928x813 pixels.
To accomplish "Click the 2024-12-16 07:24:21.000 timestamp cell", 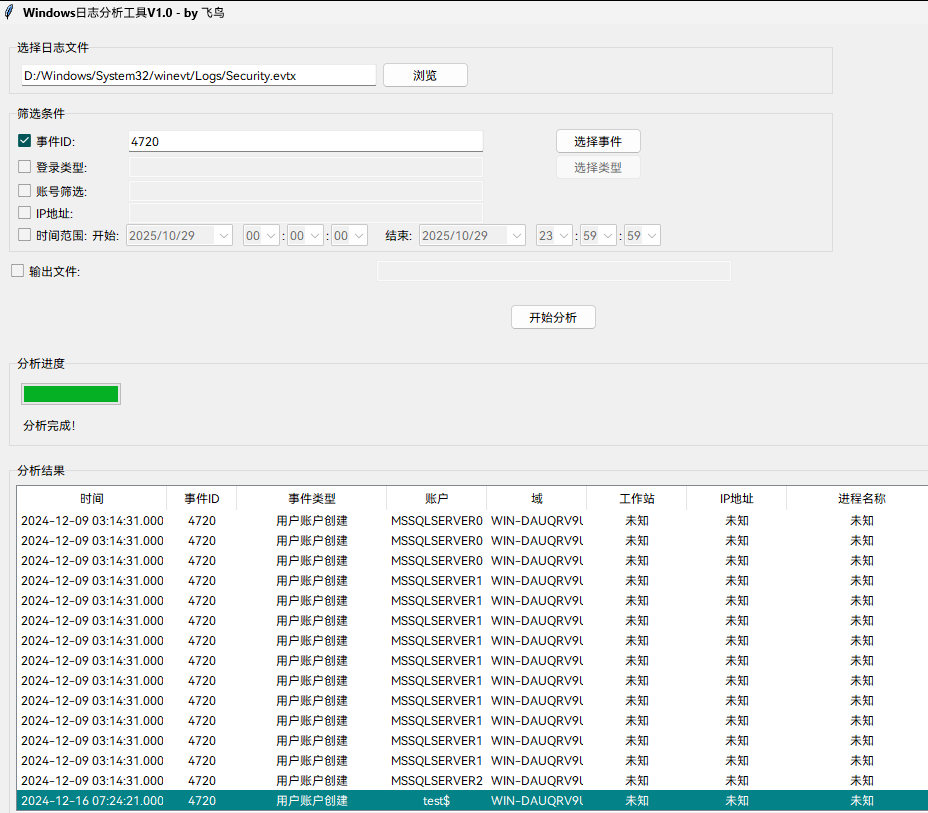I will point(92,801).
